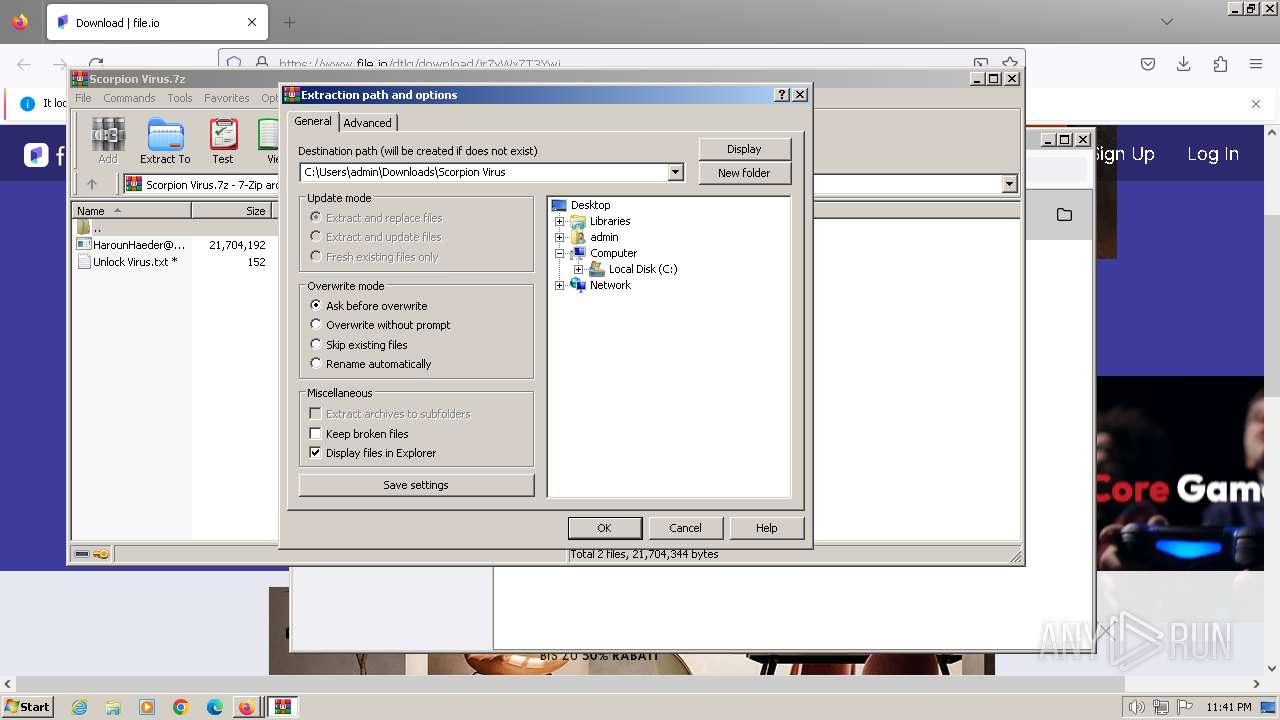Switch to the Advanced tab
The width and height of the screenshot is (1280, 720).
point(368,123)
